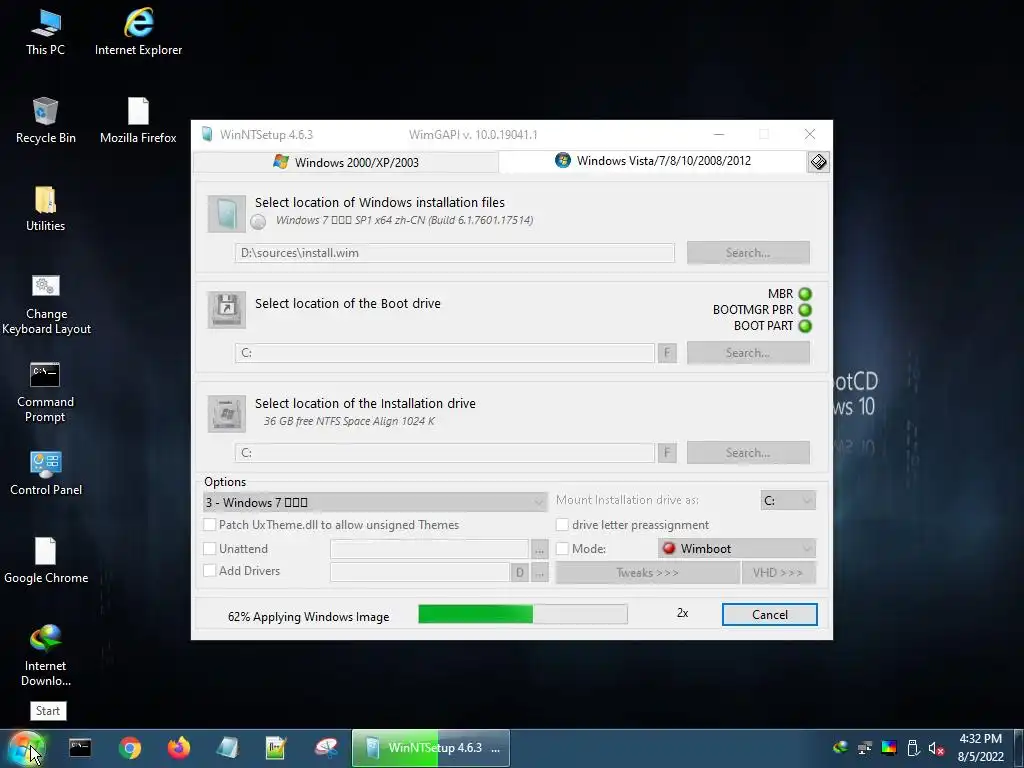Click the Installation drive icon
Image resolution: width=1024 pixels, height=768 pixels.
[x=227, y=413]
